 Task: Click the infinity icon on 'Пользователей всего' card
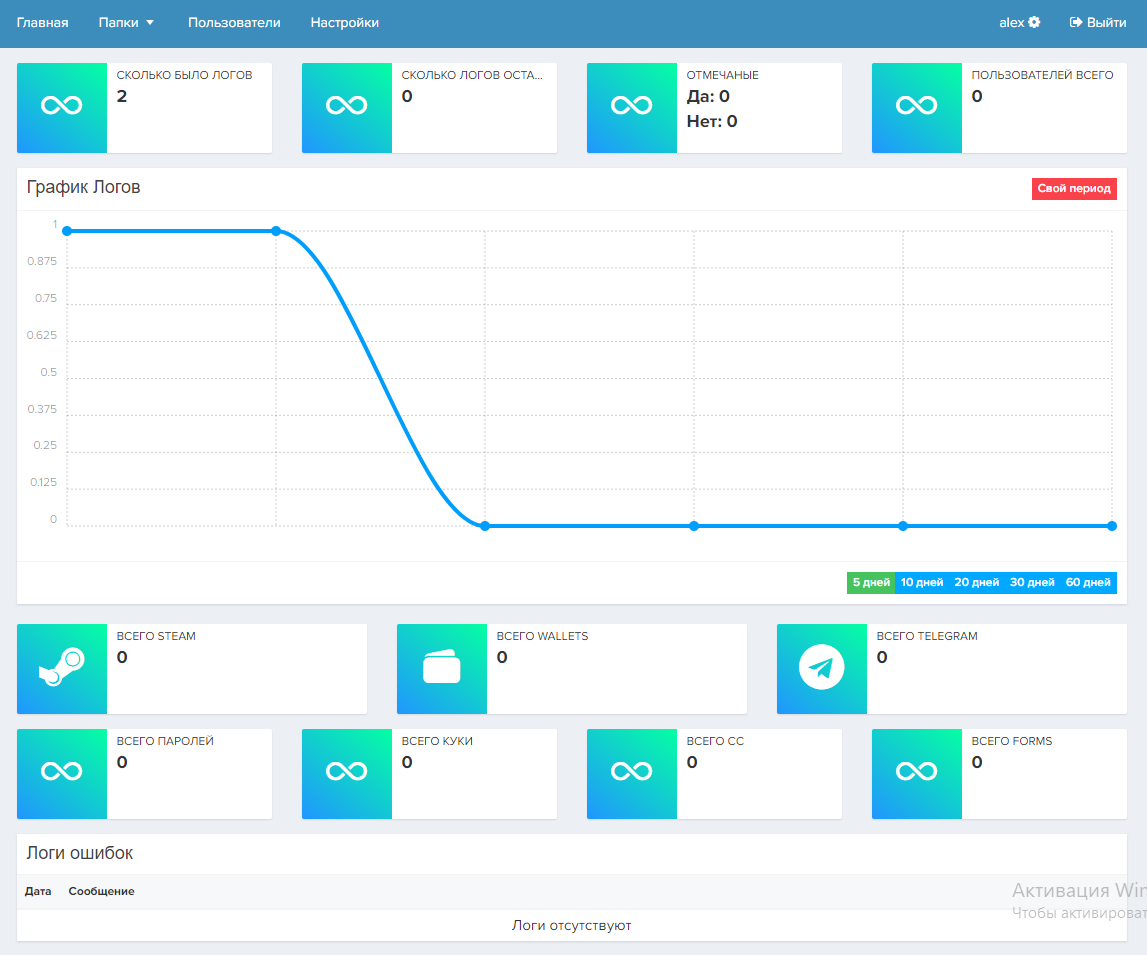point(917,106)
